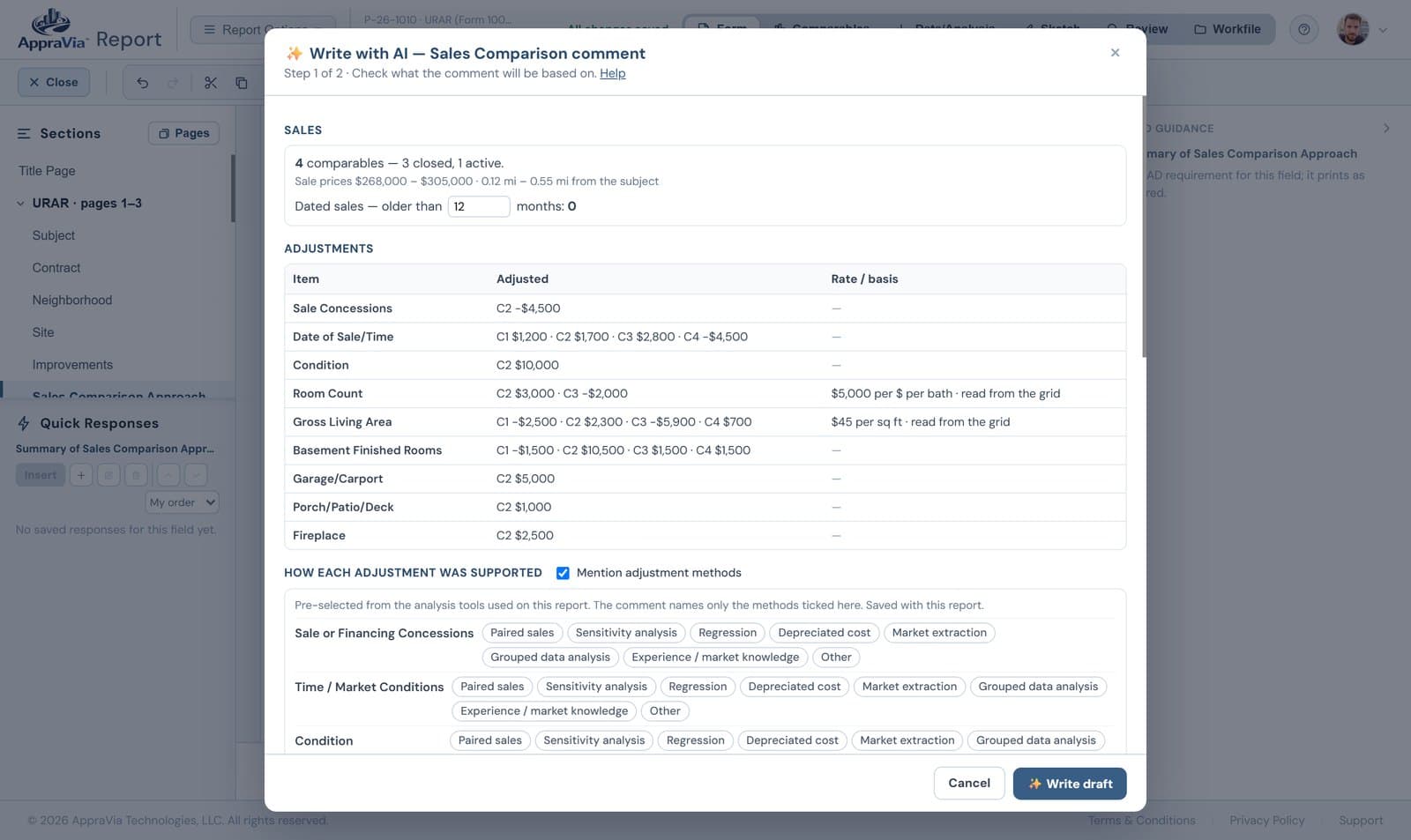Viewport: 1411px width, 840px height.
Task: Open the Improvements section
Action: 72,365
